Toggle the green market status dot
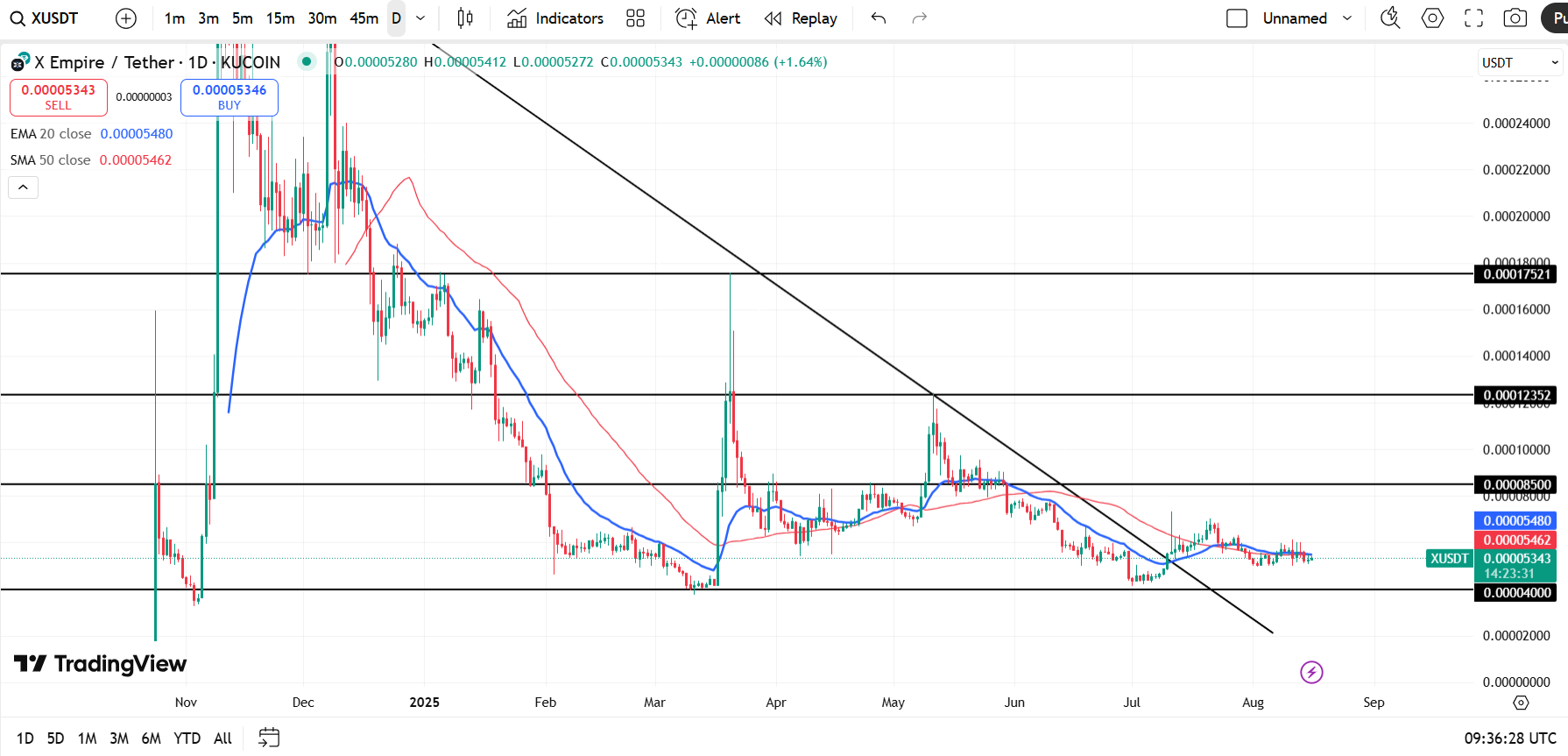This screenshot has height=756, width=1568. click(x=307, y=61)
